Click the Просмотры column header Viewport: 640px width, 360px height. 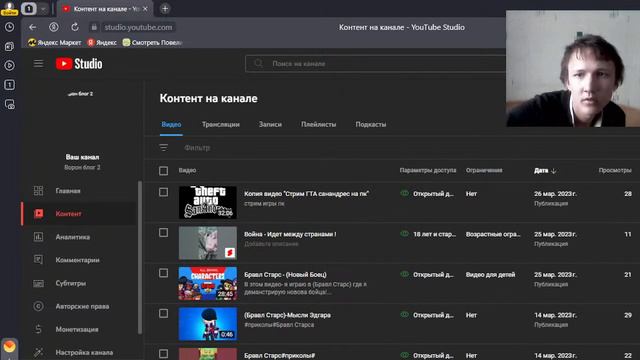point(615,171)
